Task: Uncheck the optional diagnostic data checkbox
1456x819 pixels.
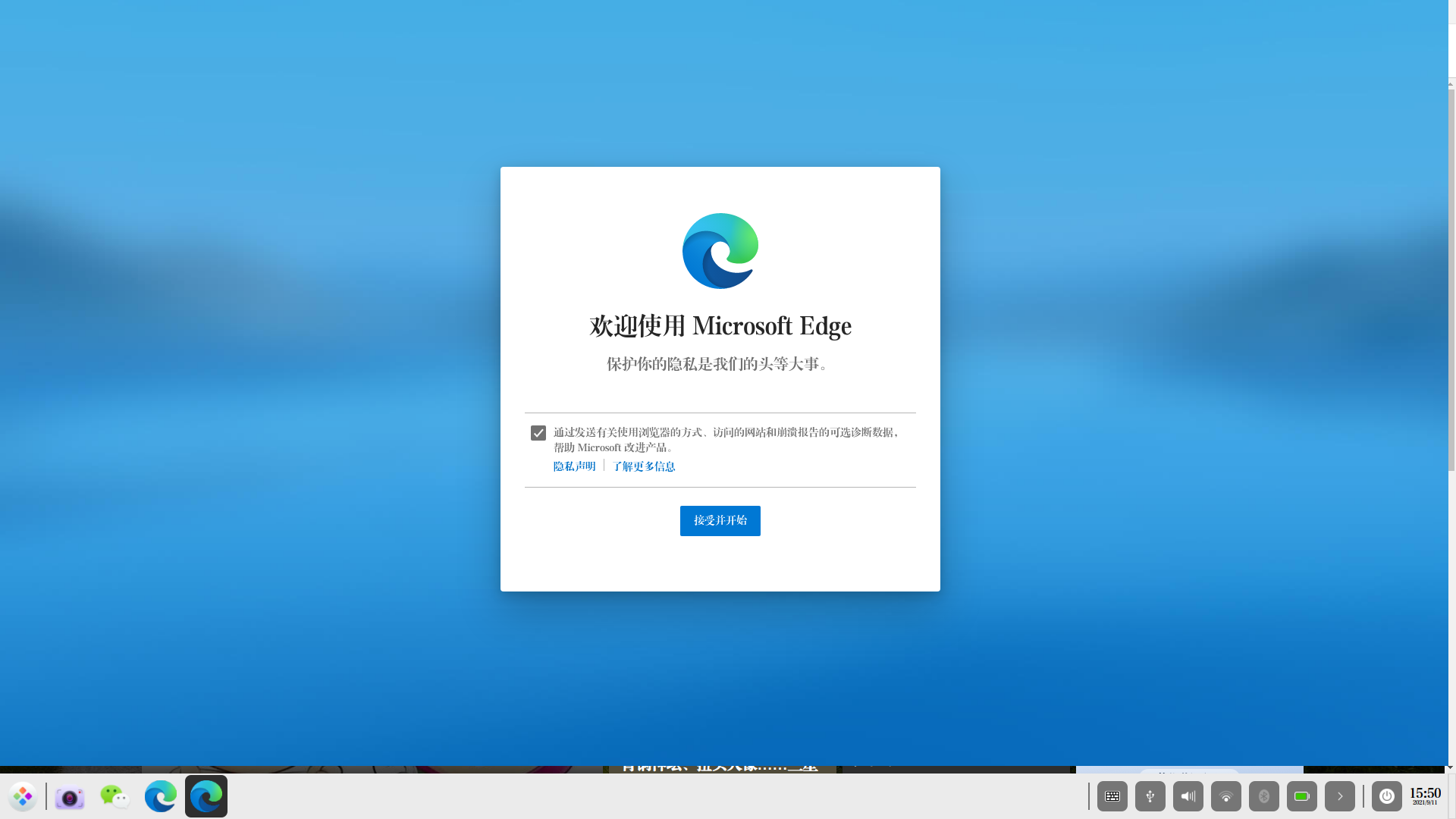Action: pyautogui.click(x=538, y=433)
